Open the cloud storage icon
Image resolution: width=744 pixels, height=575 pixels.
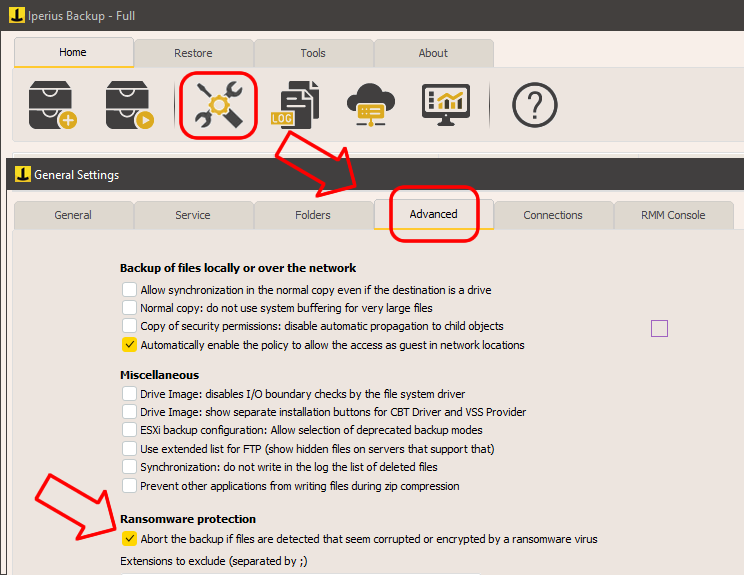(x=371, y=105)
